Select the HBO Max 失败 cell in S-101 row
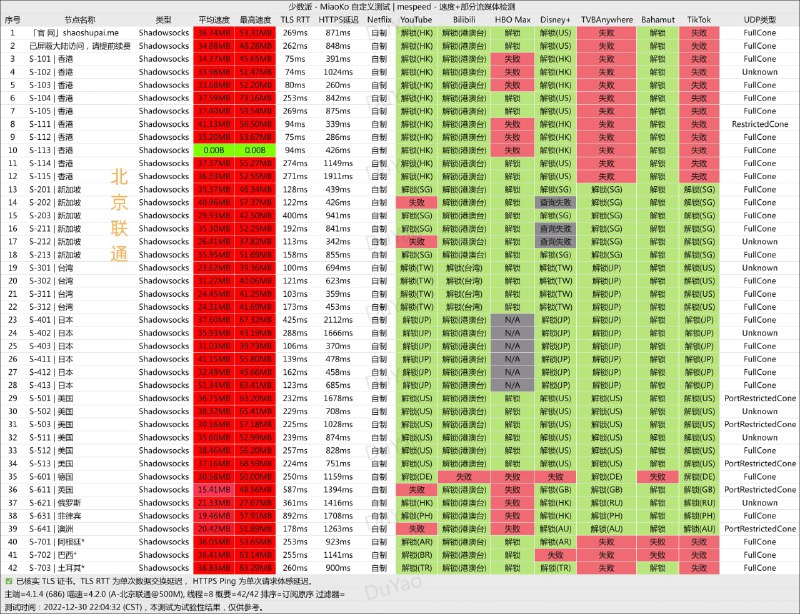 [x=512, y=59]
